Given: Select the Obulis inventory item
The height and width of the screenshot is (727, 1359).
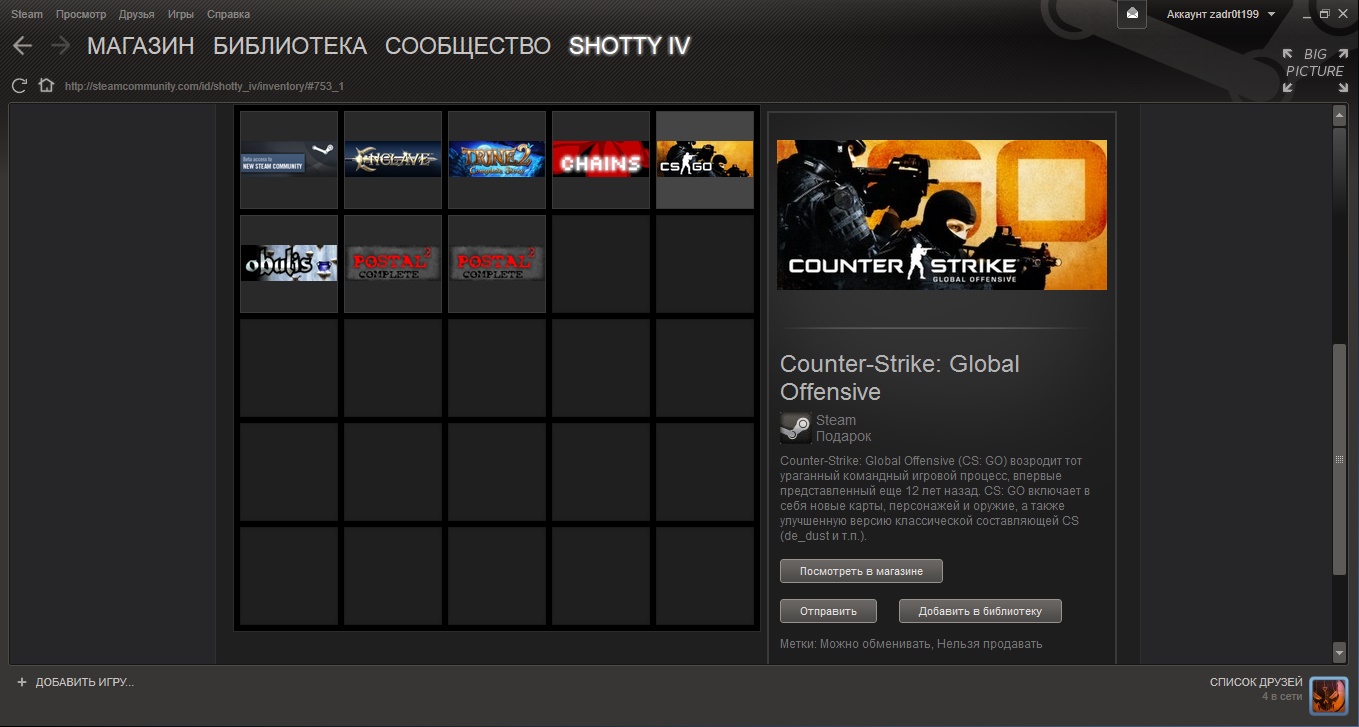Looking at the screenshot, I should click(x=289, y=264).
